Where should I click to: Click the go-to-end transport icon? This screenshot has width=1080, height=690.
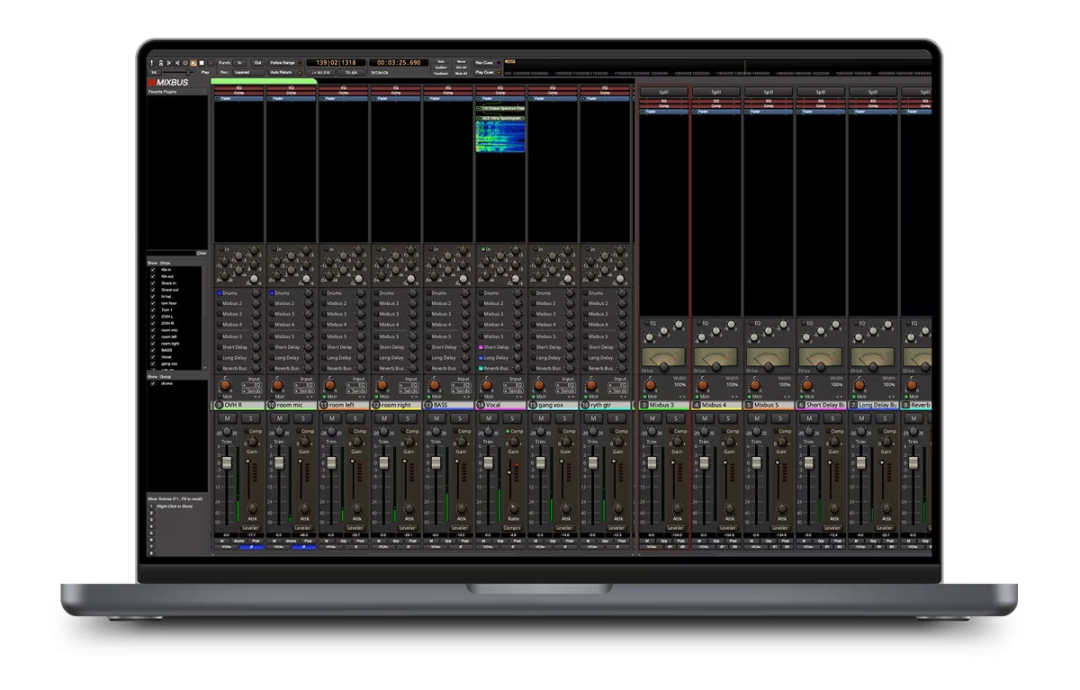click(x=177, y=63)
